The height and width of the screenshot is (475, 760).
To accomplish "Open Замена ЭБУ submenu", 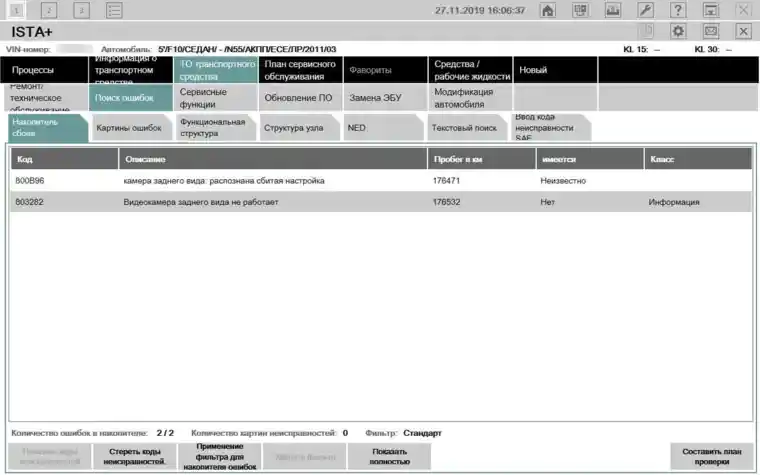I will [x=385, y=97].
